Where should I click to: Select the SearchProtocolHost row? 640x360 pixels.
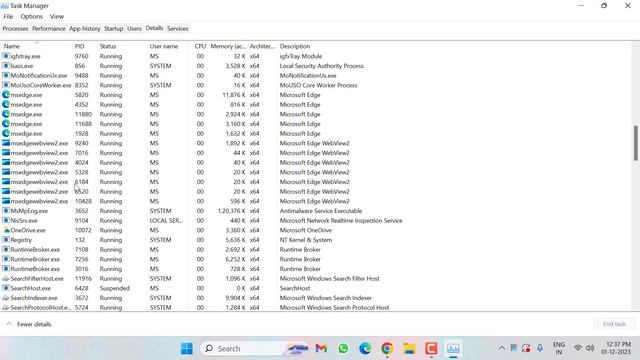point(316,307)
